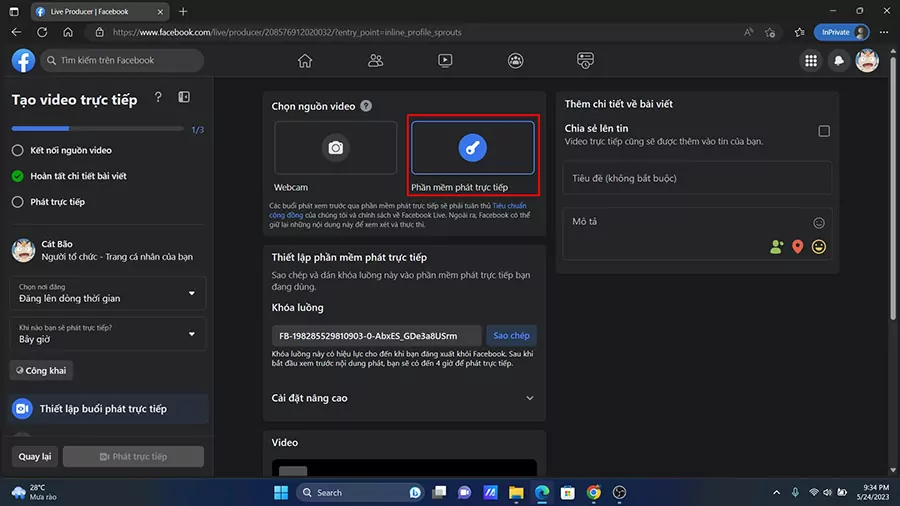Screen dimensions: 900x506
Task: Focus Tìm kiếm trên Facebook search box
Action: point(122,60)
